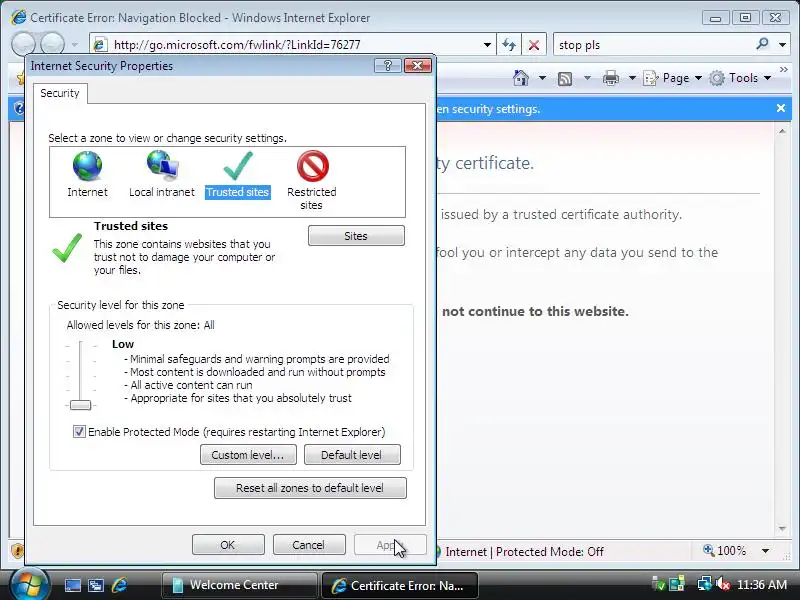Viewport: 800px width, 600px height.
Task: Click the Cancel button
Action: coord(309,544)
